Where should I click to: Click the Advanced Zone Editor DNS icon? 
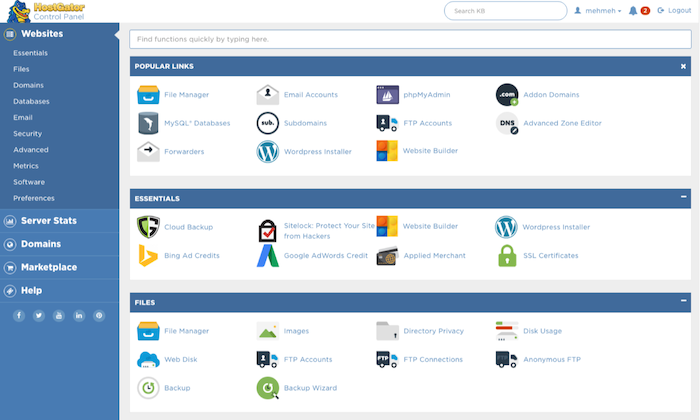tap(507, 123)
